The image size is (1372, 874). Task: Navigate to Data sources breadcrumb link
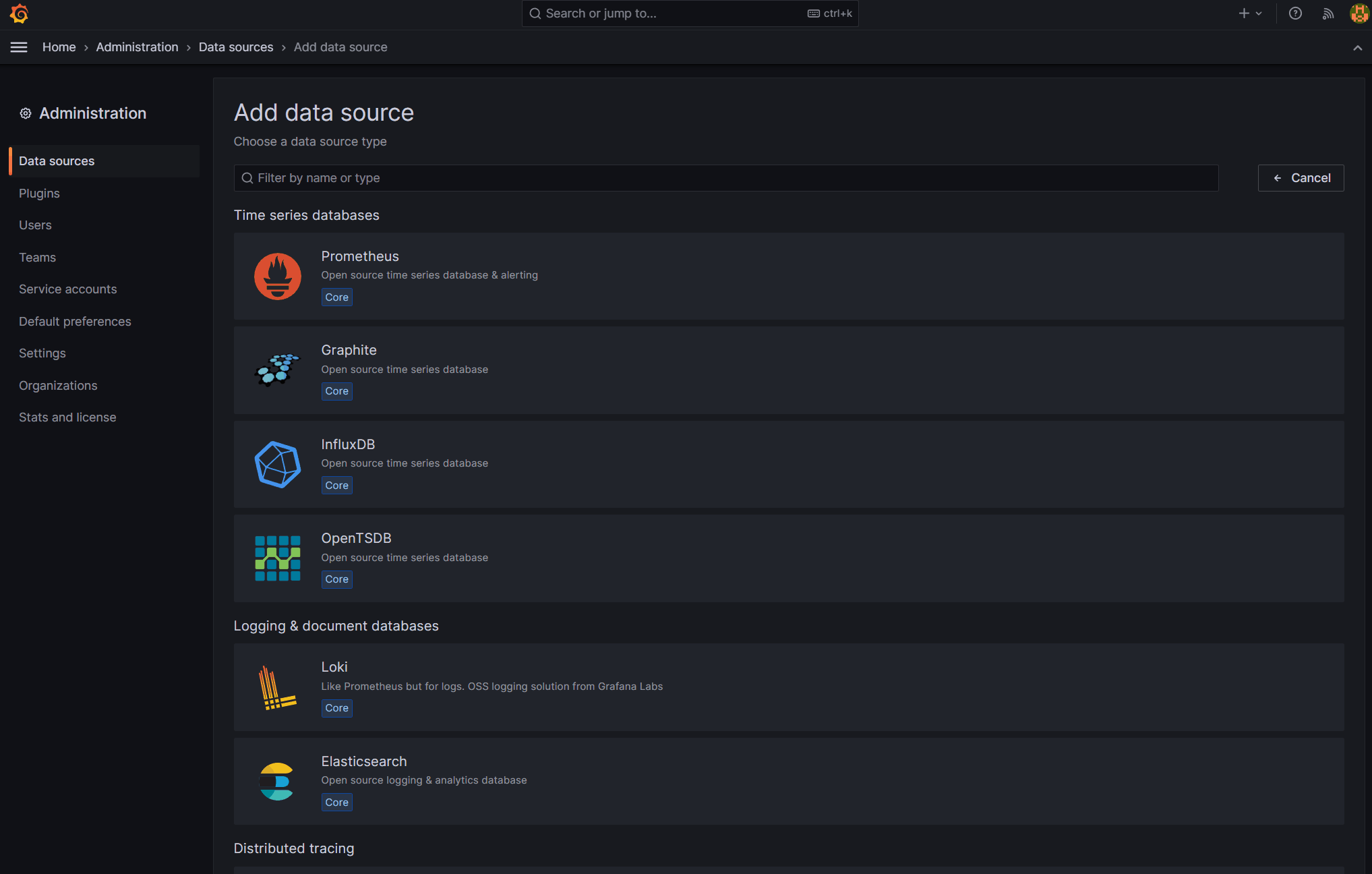[236, 47]
